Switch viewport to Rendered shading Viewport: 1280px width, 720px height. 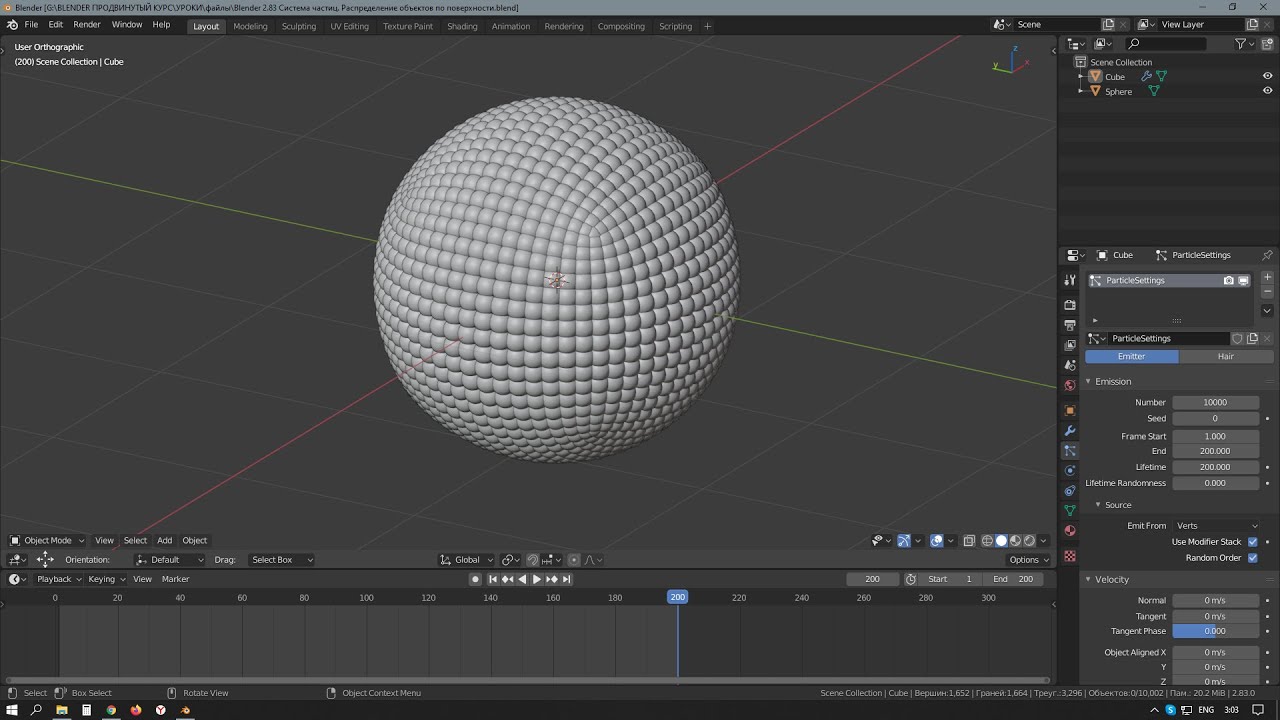(1029, 540)
